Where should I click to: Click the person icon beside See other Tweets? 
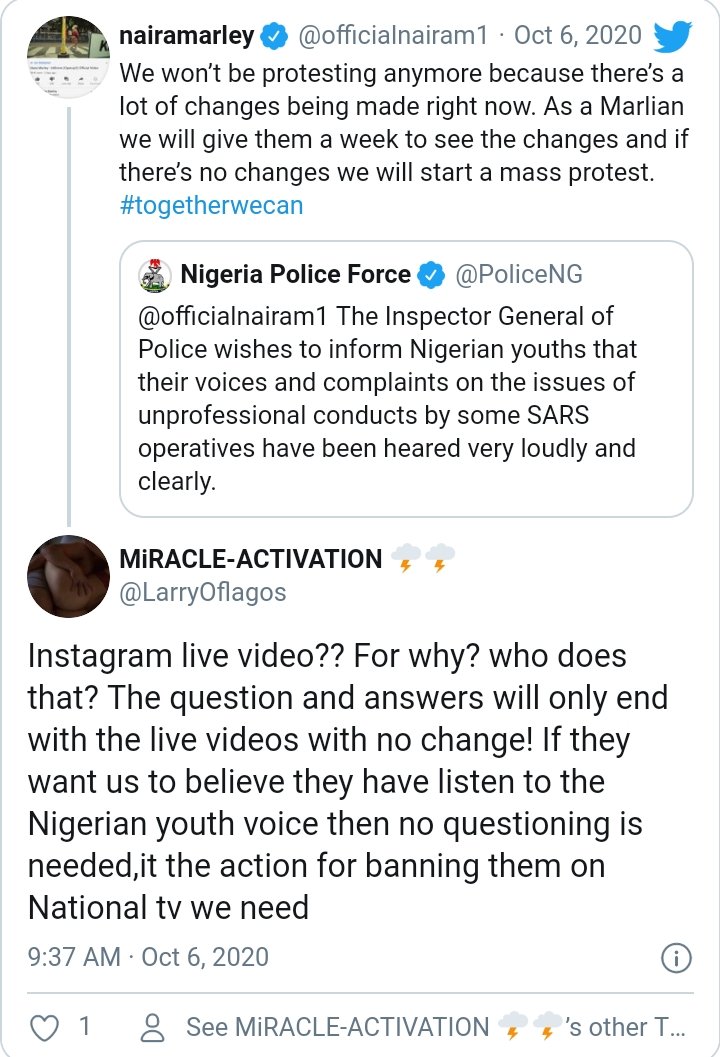153,1027
